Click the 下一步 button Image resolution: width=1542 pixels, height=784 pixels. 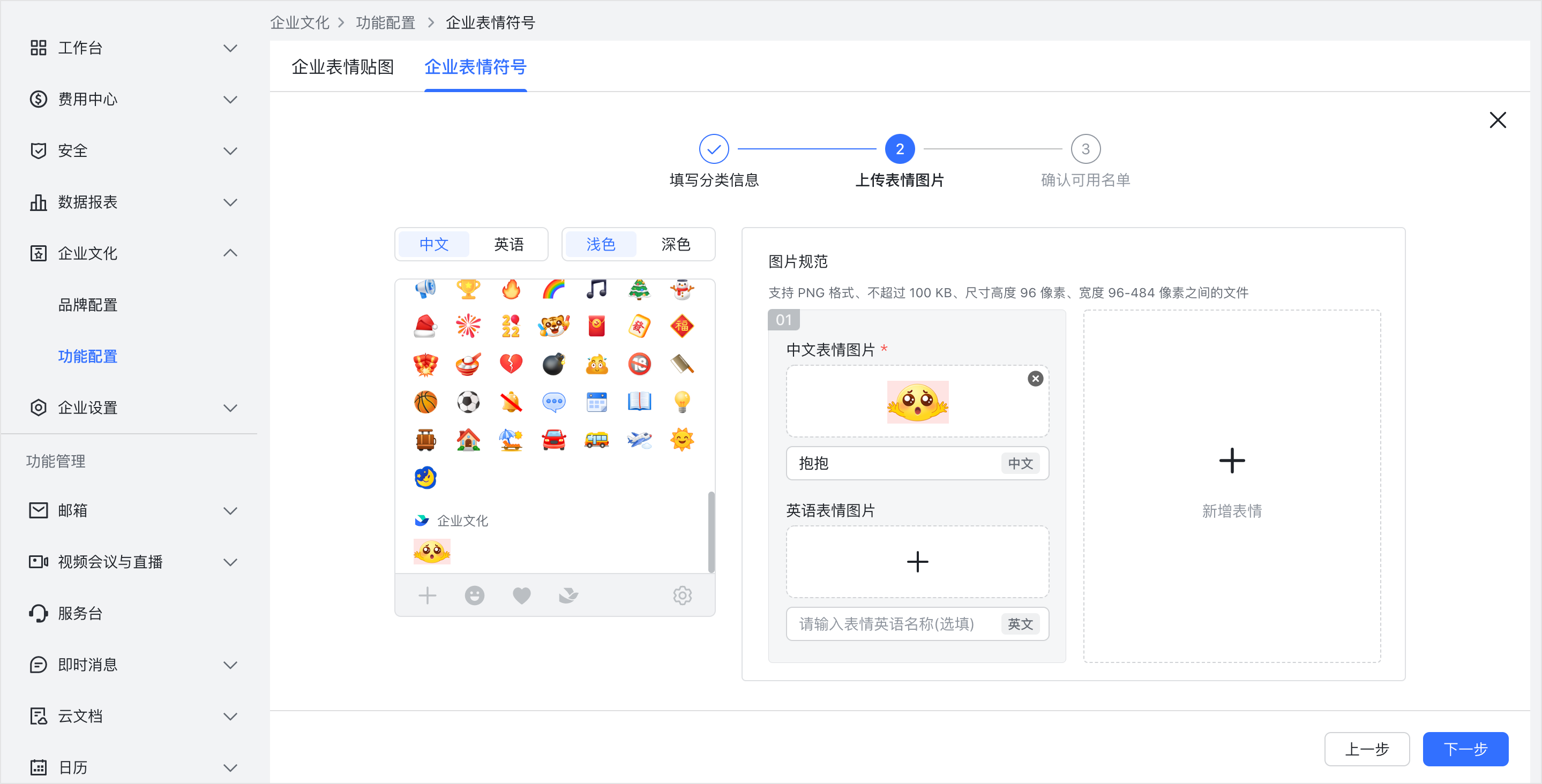point(1465,749)
